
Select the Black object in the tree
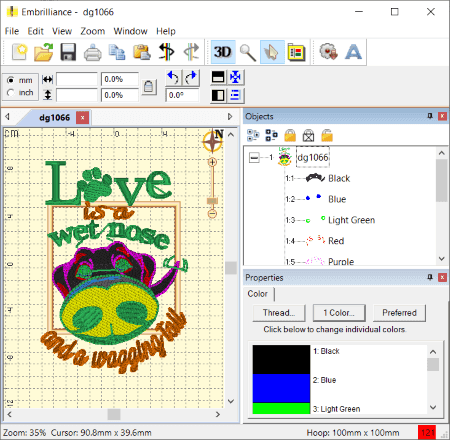(339, 178)
